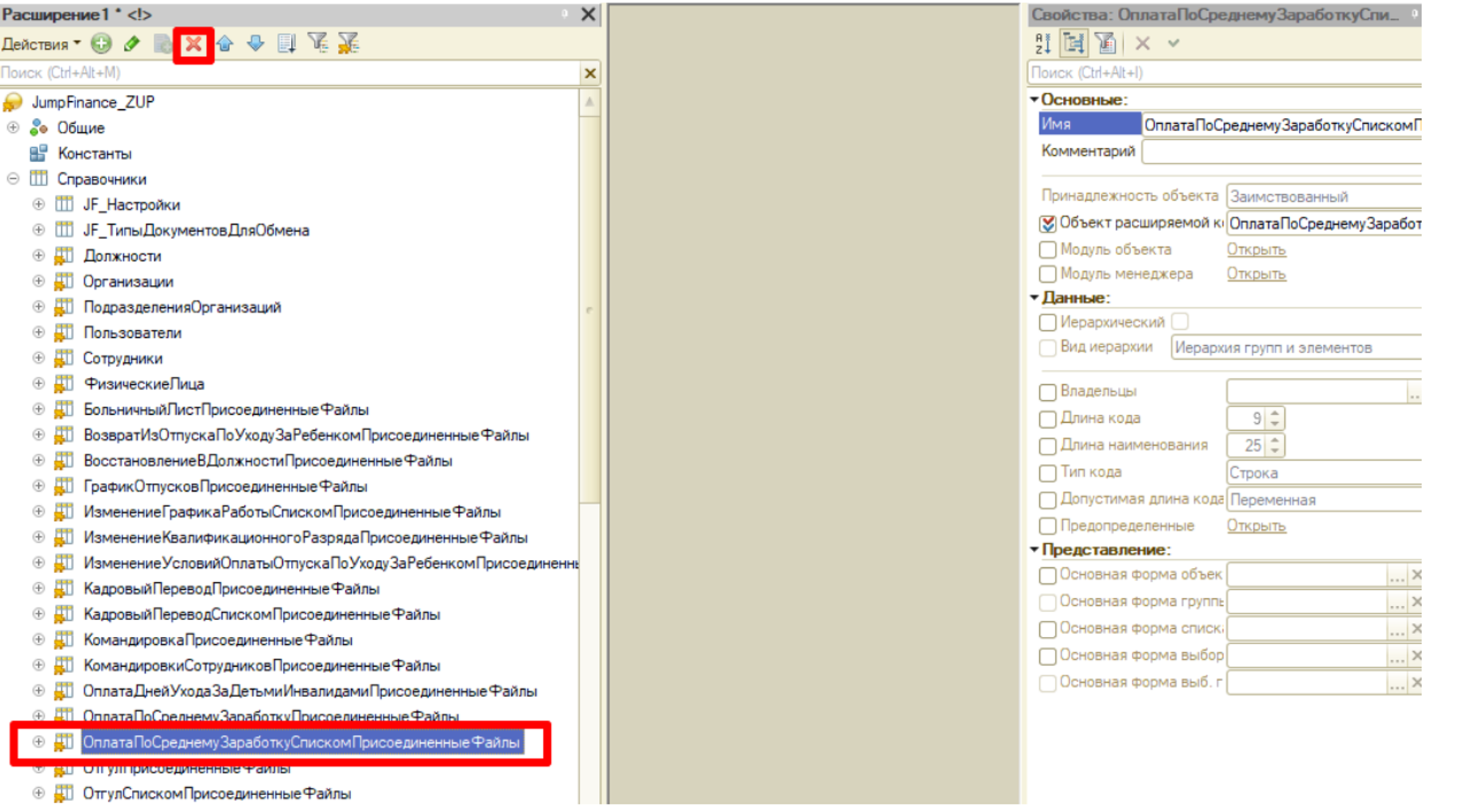Toggle sort by categories in properties
The width and height of the screenshot is (1466, 812).
pos(1074,44)
